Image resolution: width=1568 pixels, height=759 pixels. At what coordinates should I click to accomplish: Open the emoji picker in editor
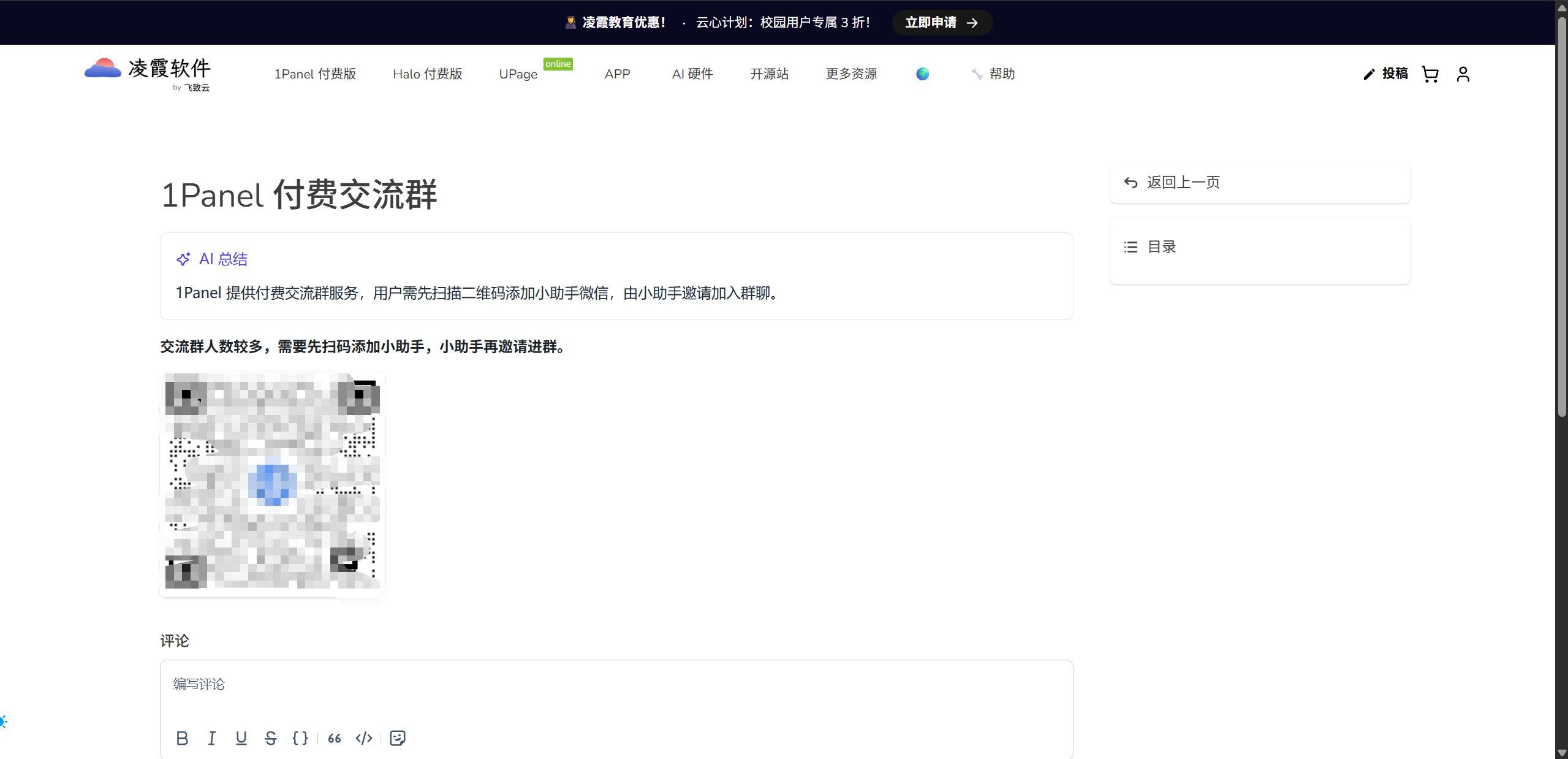click(x=398, y=738)
